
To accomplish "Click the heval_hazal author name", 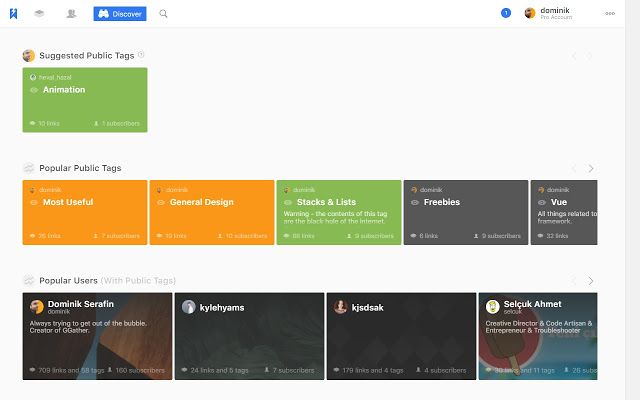I will tap(55, 77).
